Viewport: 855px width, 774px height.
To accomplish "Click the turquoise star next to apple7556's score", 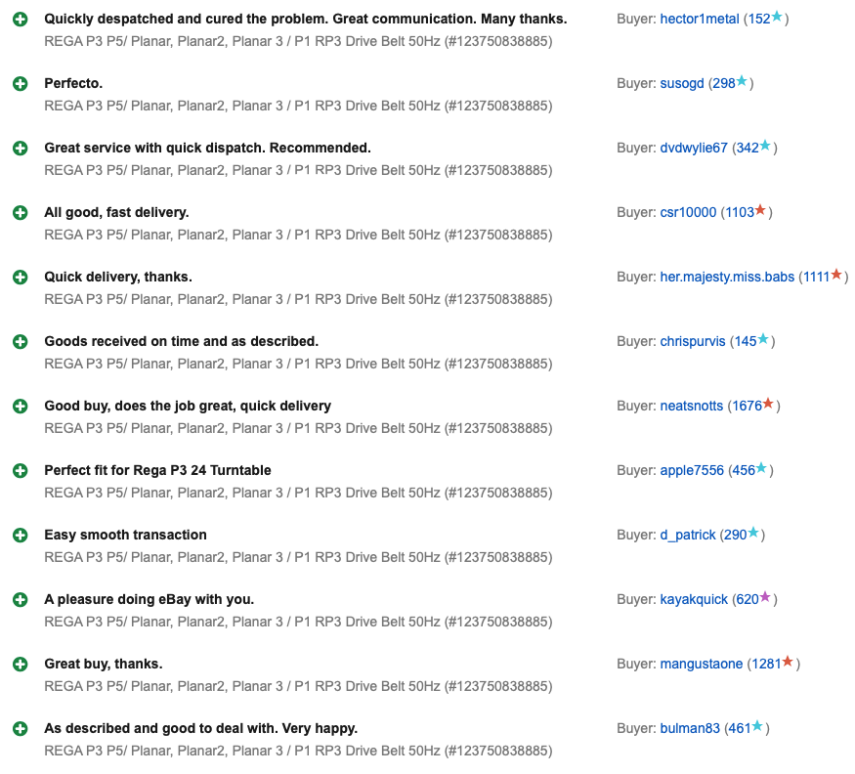I will 762,469.
